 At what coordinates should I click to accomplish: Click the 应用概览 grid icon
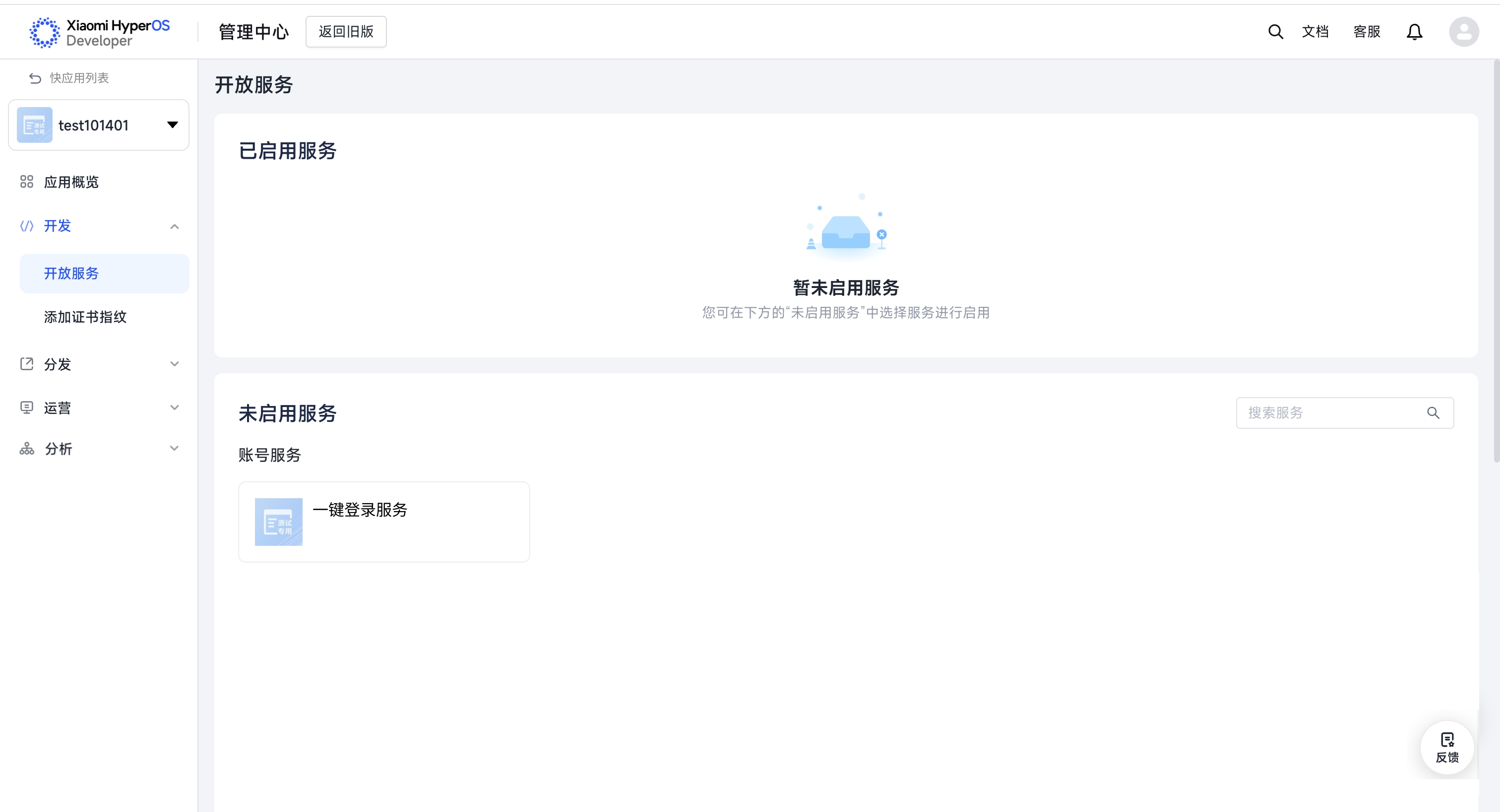tap(27, 181)
